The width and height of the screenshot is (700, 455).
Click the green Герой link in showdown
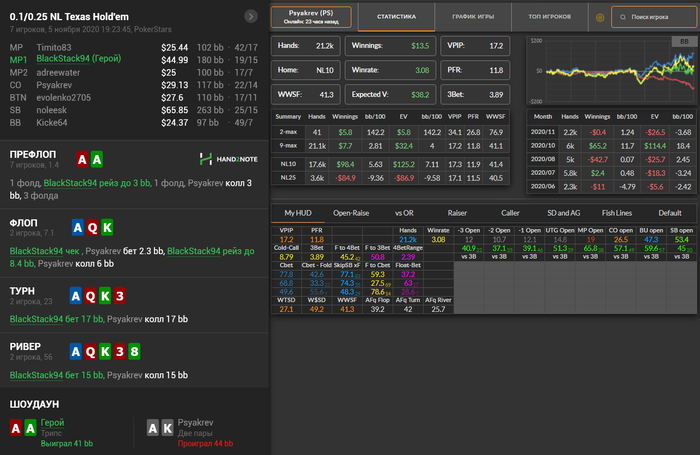click(52, 422)
